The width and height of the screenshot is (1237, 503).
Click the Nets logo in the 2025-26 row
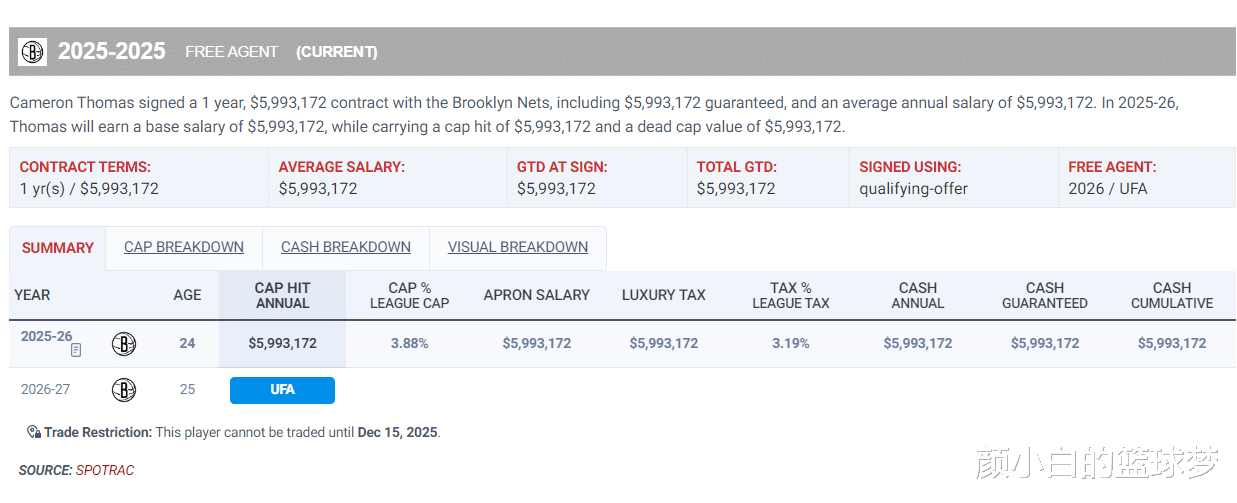click(124, 344)
